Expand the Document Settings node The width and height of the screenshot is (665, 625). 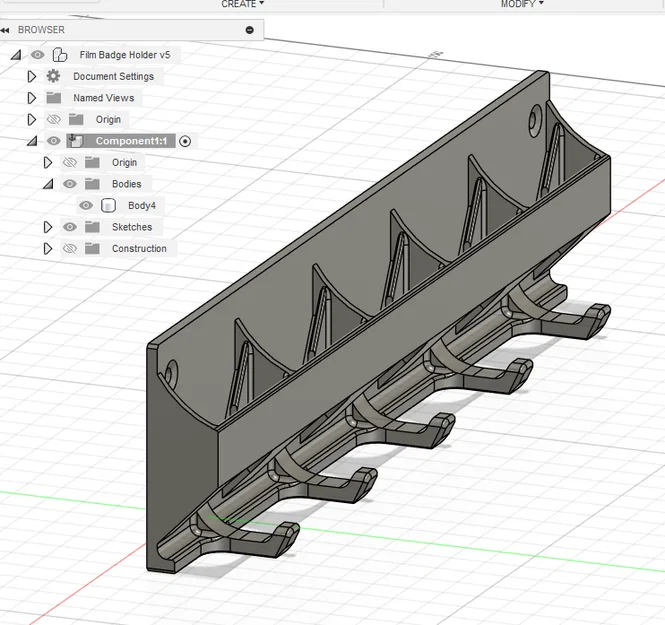[32, 76]
